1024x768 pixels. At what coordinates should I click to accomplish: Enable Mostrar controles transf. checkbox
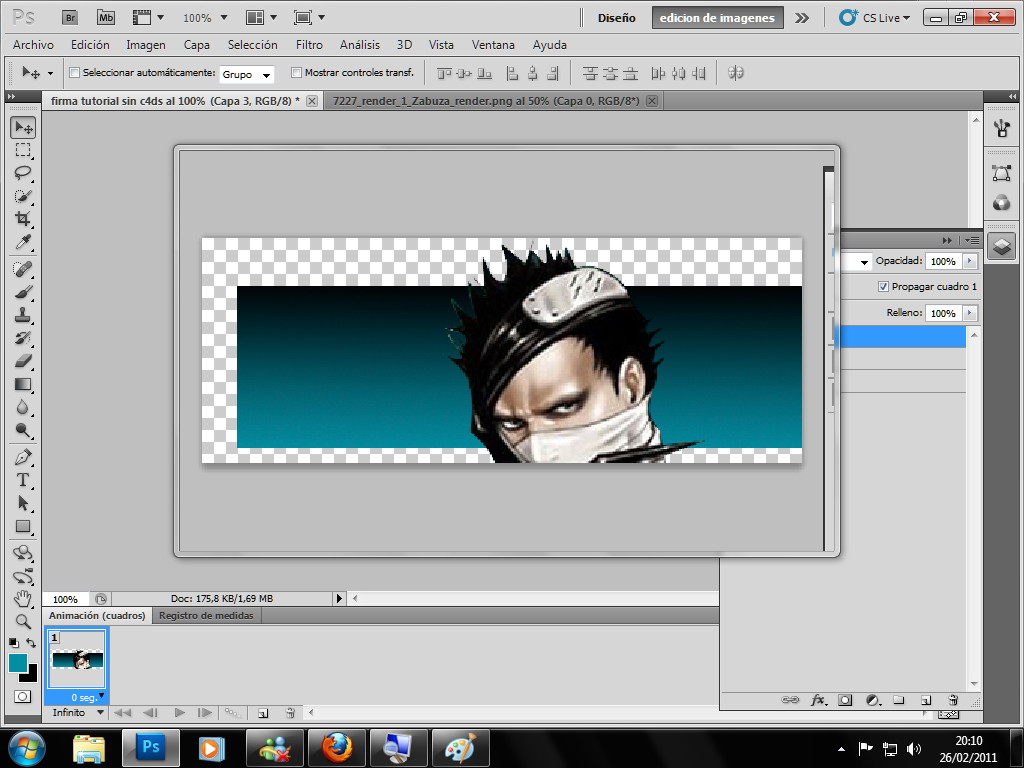[x=296, y=72]
